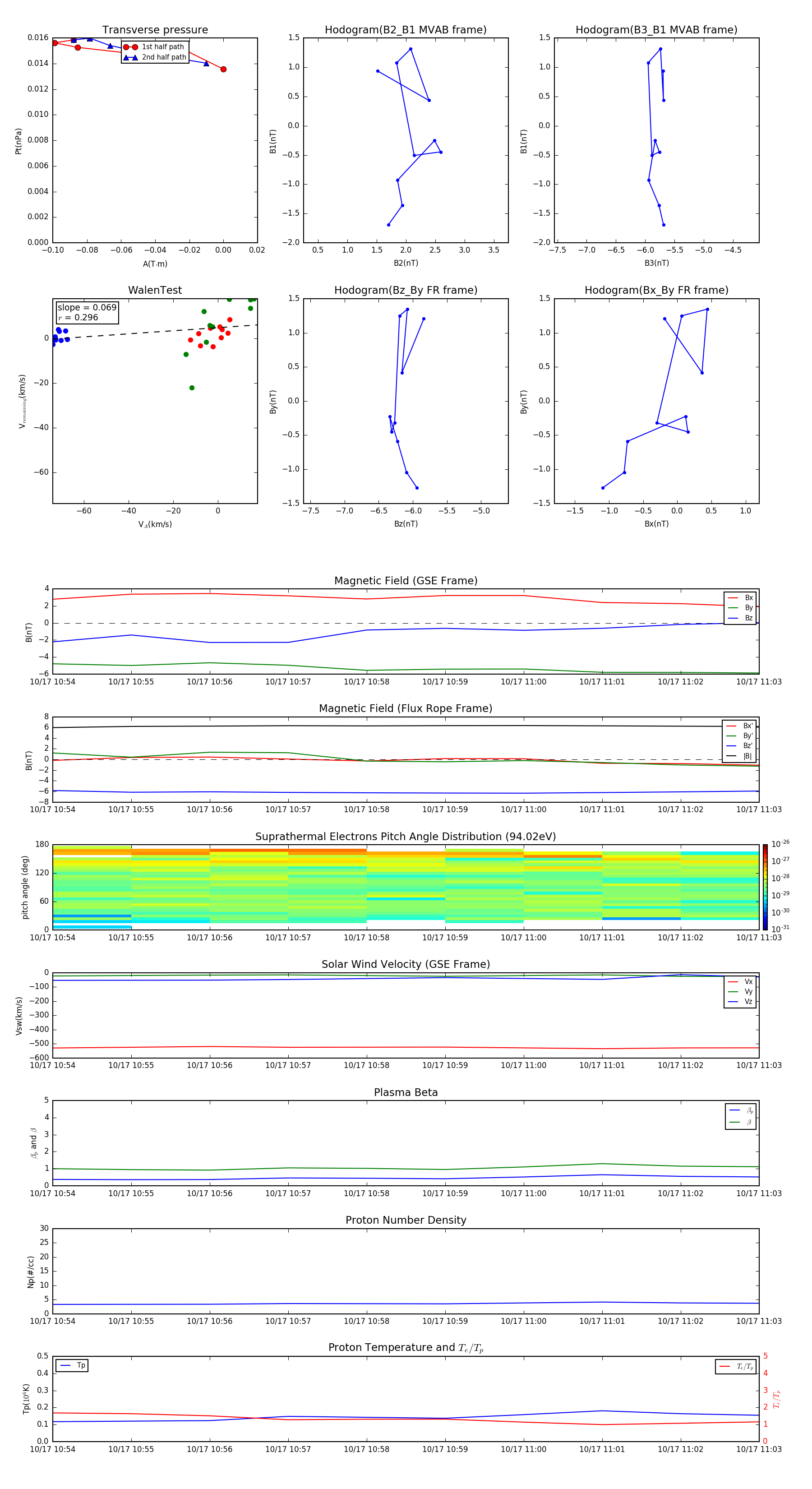Click '2nd half path' legend entry
Viewport: 812px width, 1489px height.
(x=155, y=57)
